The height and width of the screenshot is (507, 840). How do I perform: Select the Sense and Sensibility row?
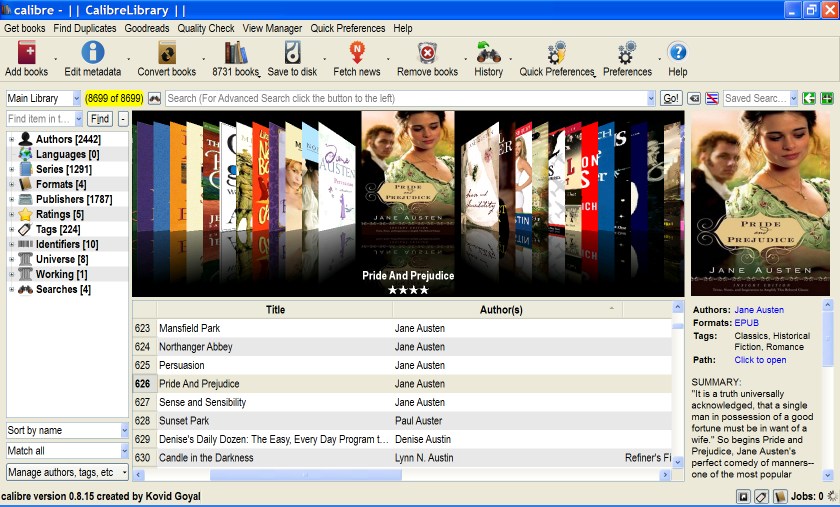[x=402, y=402]
